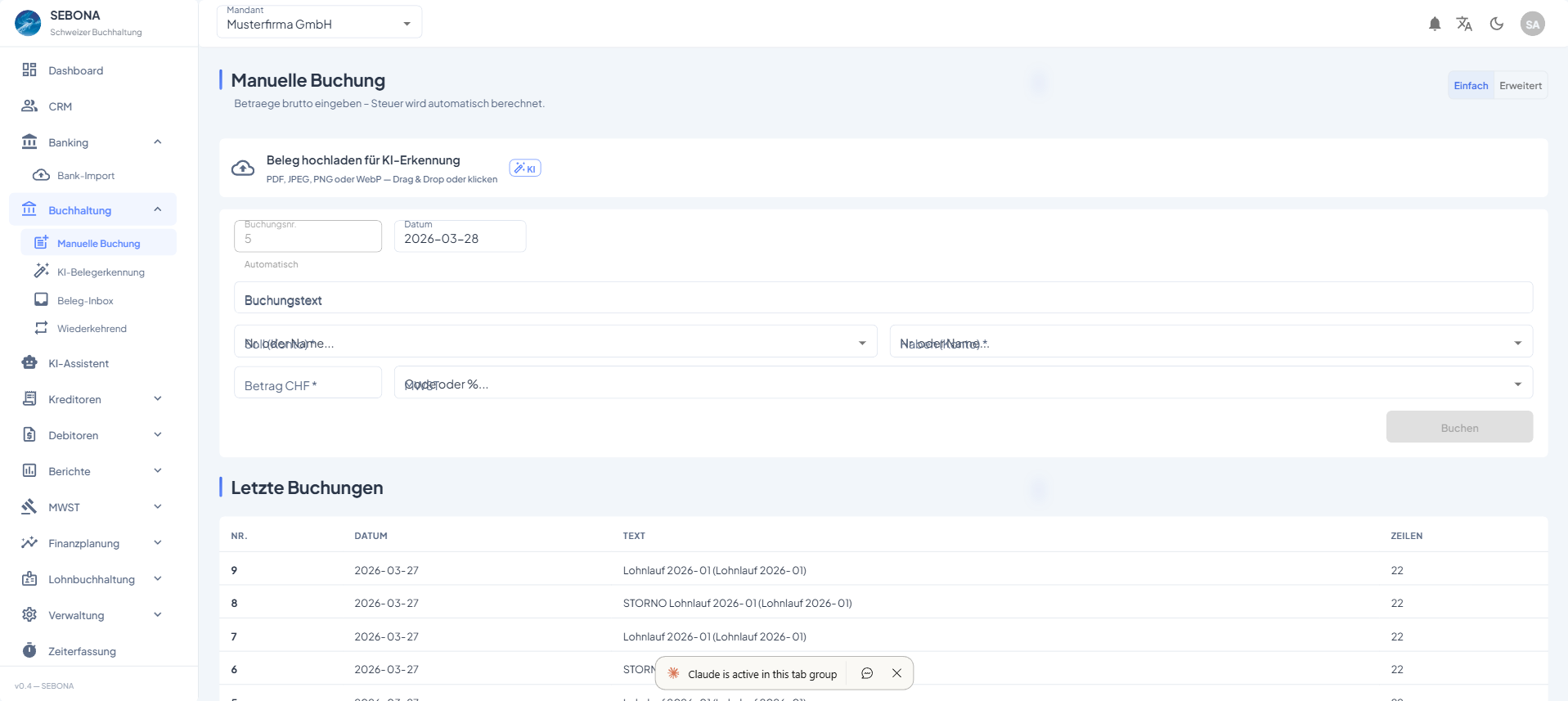Expand the Haben account dropdown

[x=1517, y=344]
